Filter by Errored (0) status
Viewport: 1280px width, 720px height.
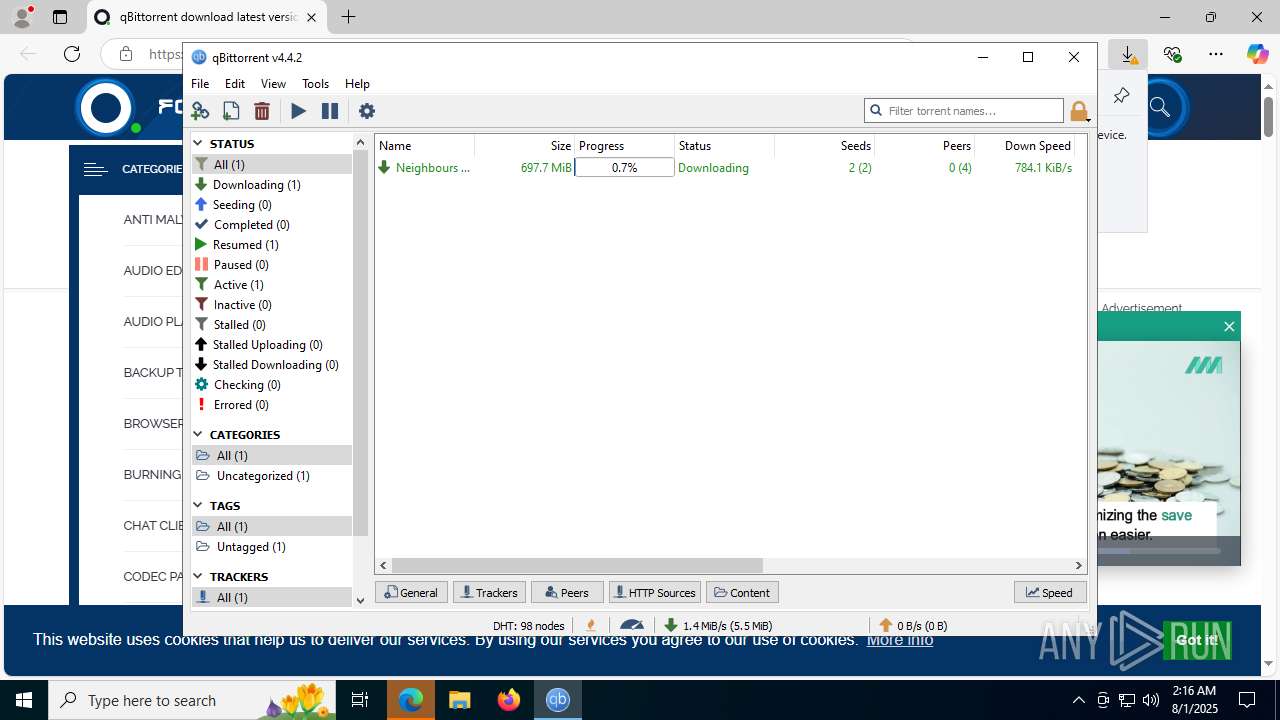tap(272, 404)
